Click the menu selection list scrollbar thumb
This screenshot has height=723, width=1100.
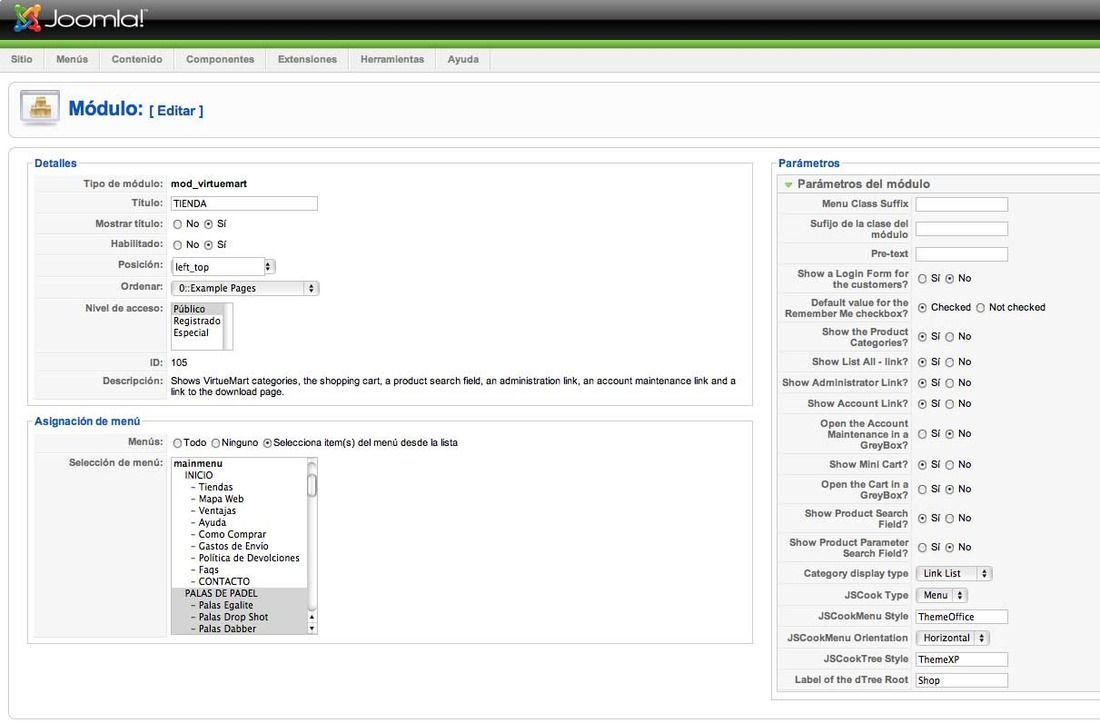click(312, 485)
